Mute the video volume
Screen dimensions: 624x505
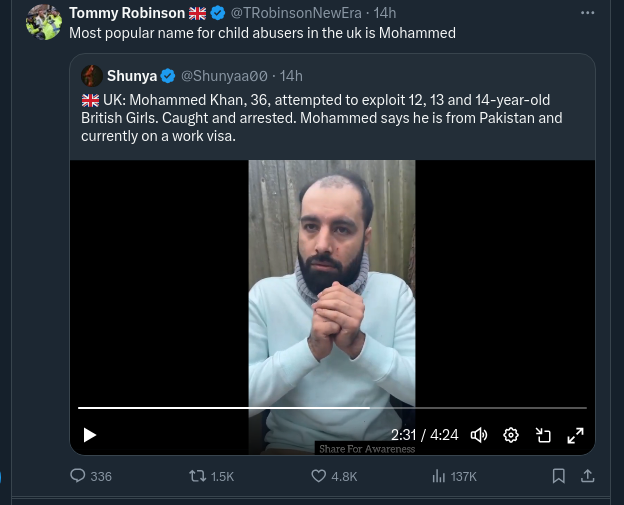tap(479, 435)
